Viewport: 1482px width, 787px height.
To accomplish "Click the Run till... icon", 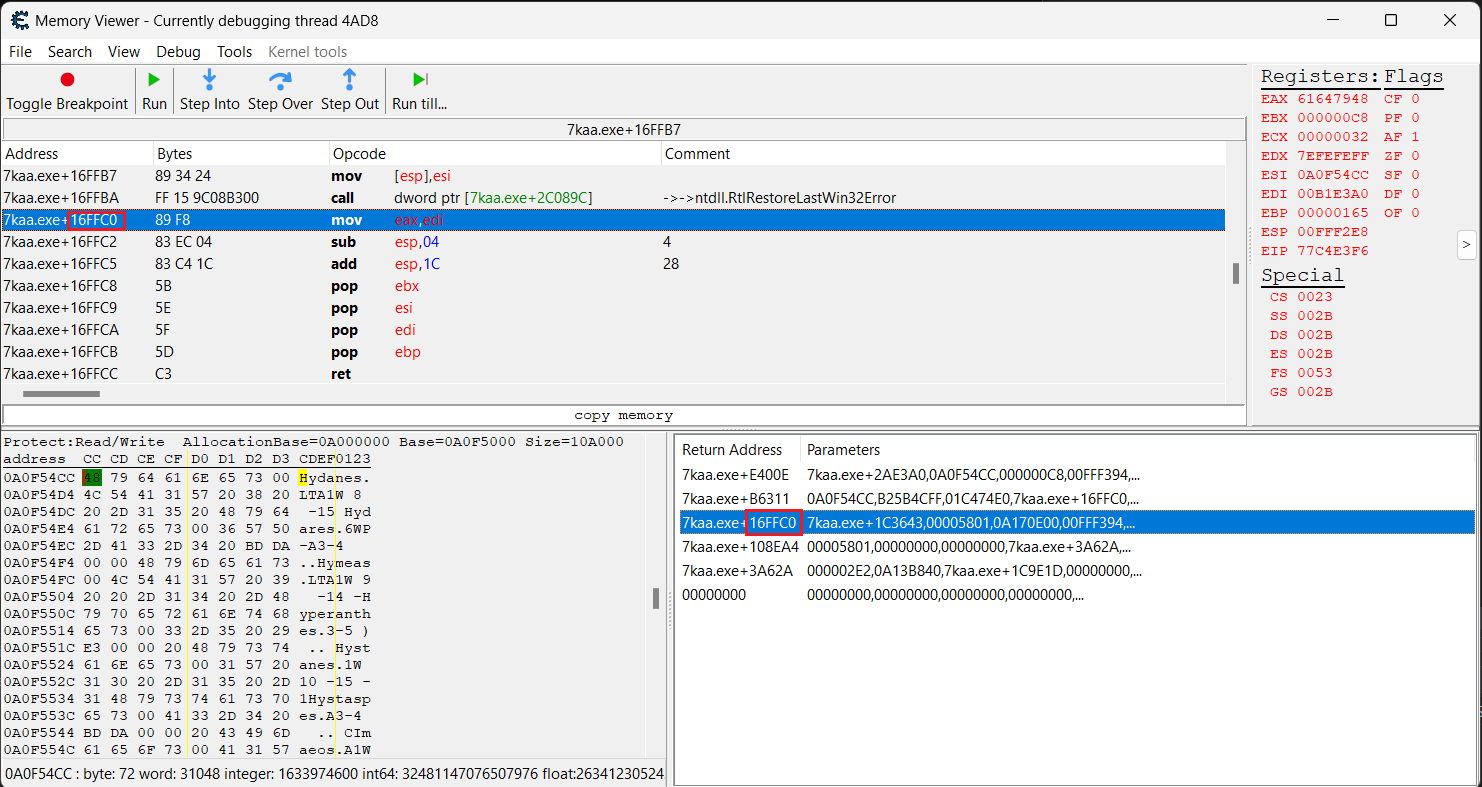I will (x=420, y=80).
